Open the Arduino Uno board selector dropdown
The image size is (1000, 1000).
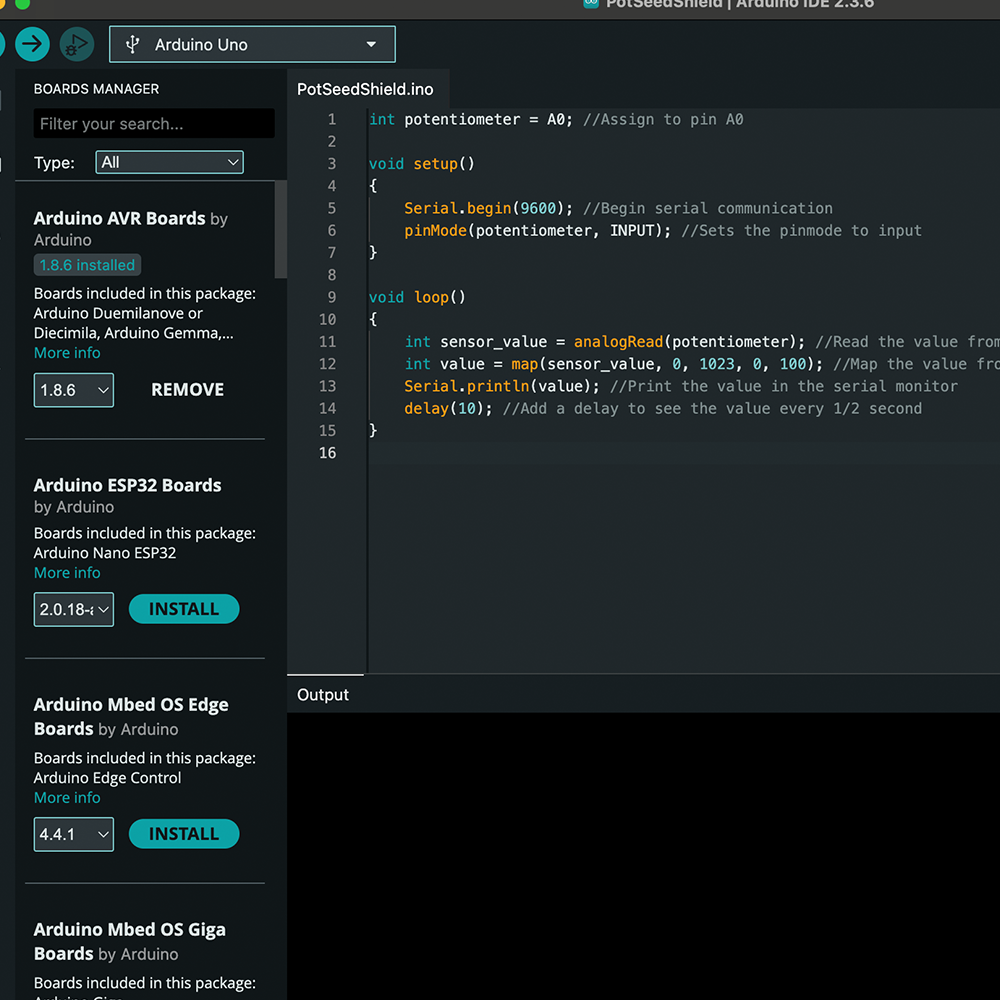click(x=251, y=44)
